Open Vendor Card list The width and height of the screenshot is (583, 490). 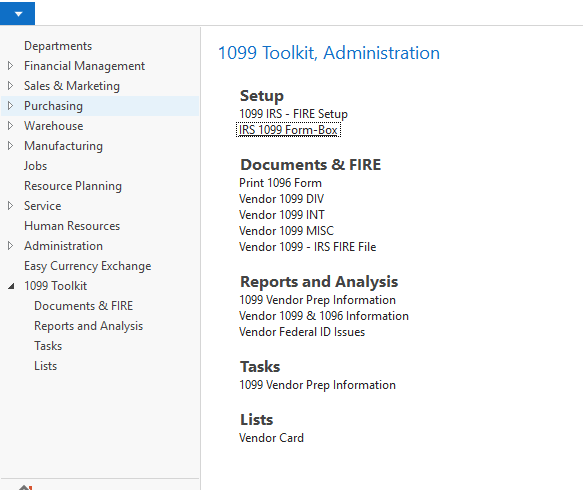[x=271, y=438]
